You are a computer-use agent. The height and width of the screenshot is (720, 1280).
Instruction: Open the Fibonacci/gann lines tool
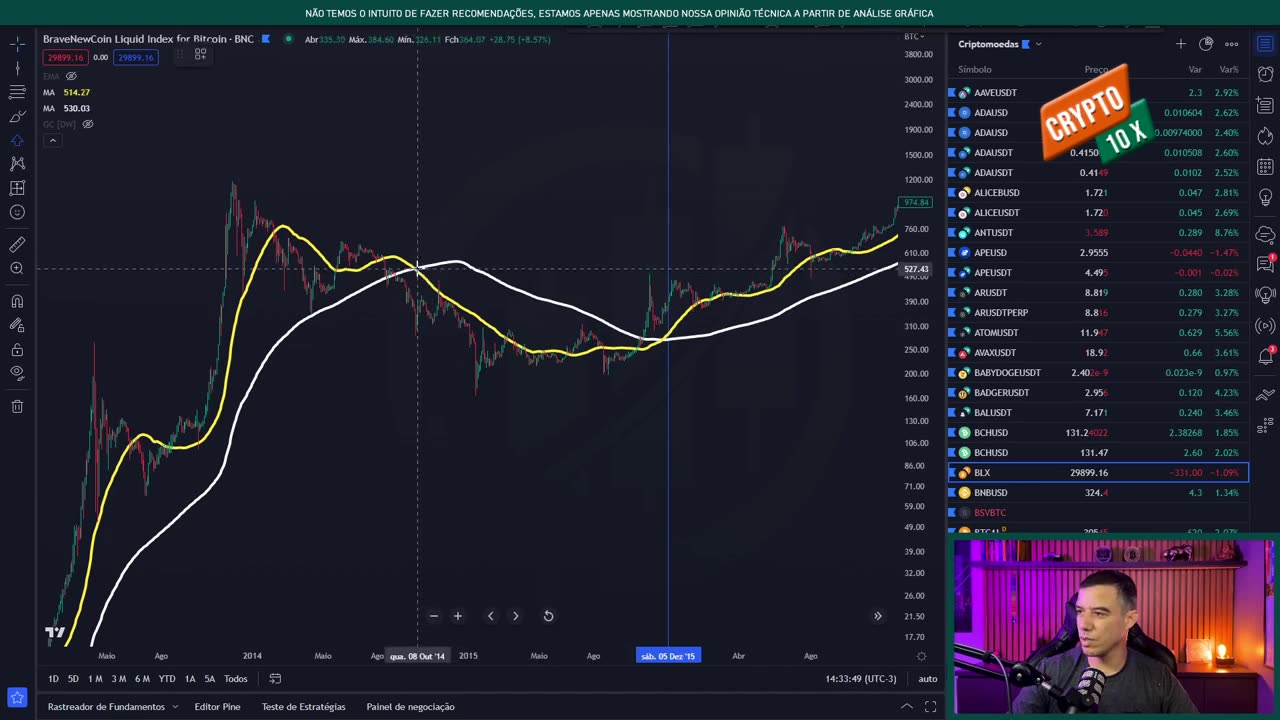17,92
